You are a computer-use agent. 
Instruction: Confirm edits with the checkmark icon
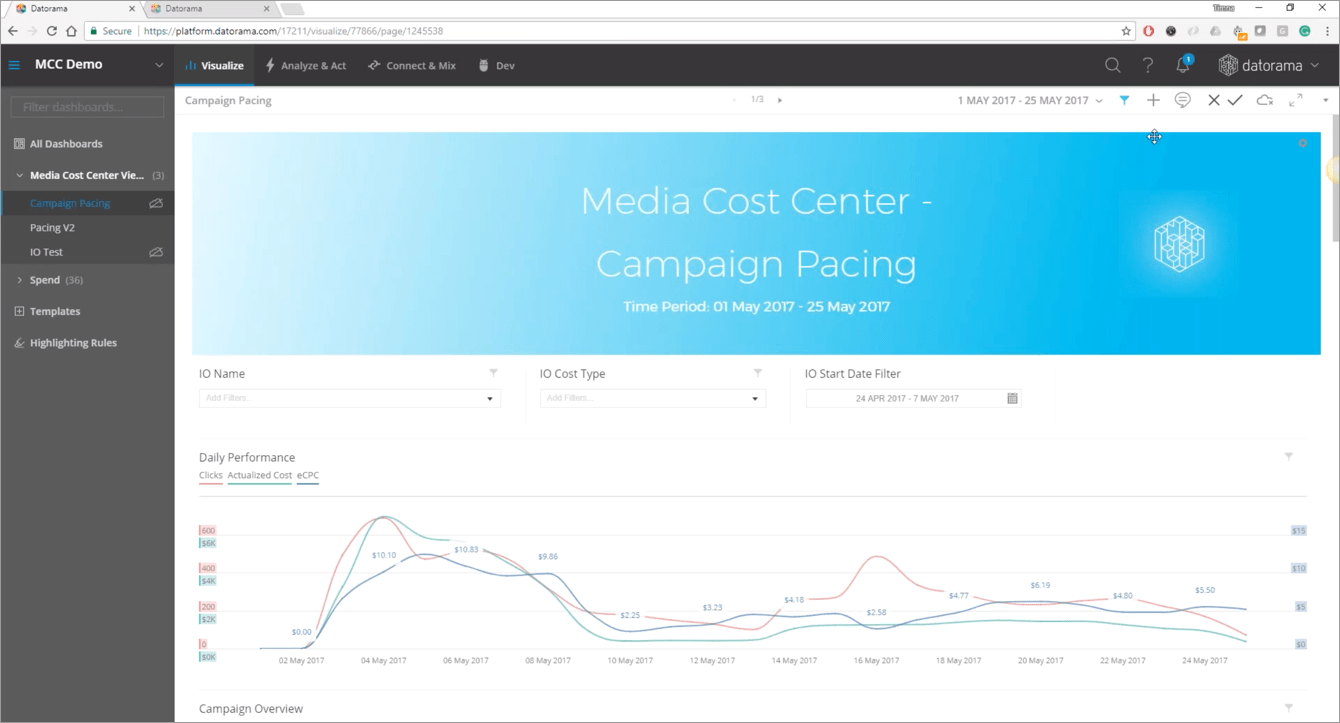tap(1236, 100)
